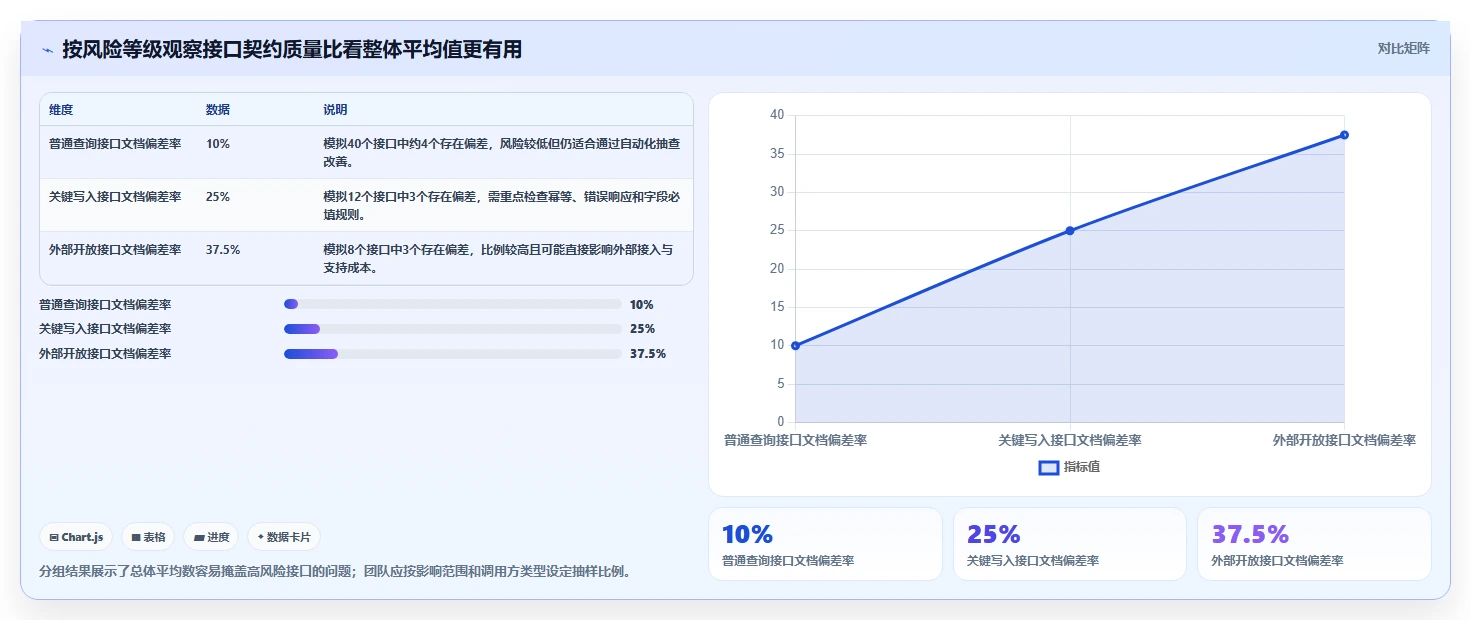Screen dimensions: 1471x620
Task: Click the icon before the main title
Action: [47, 50]
